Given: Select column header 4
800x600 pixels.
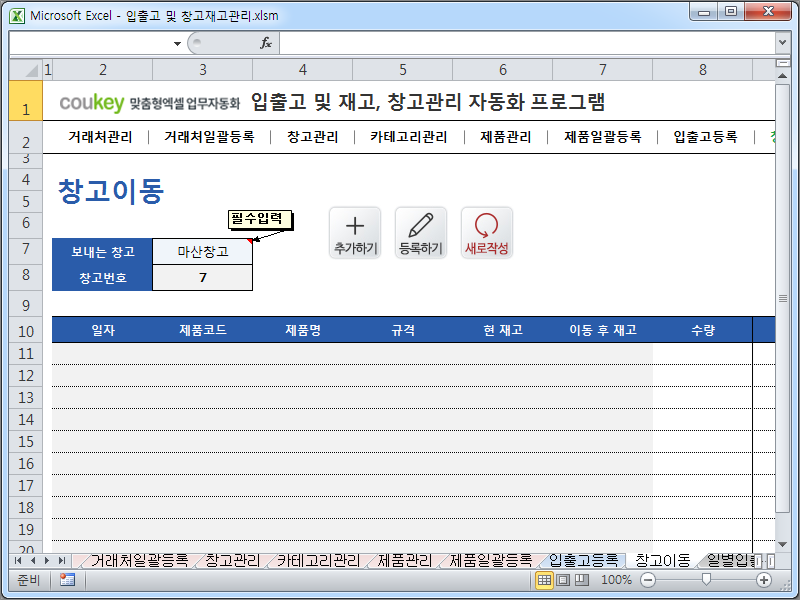Looking at the screenshot, I should click(303, 69).
